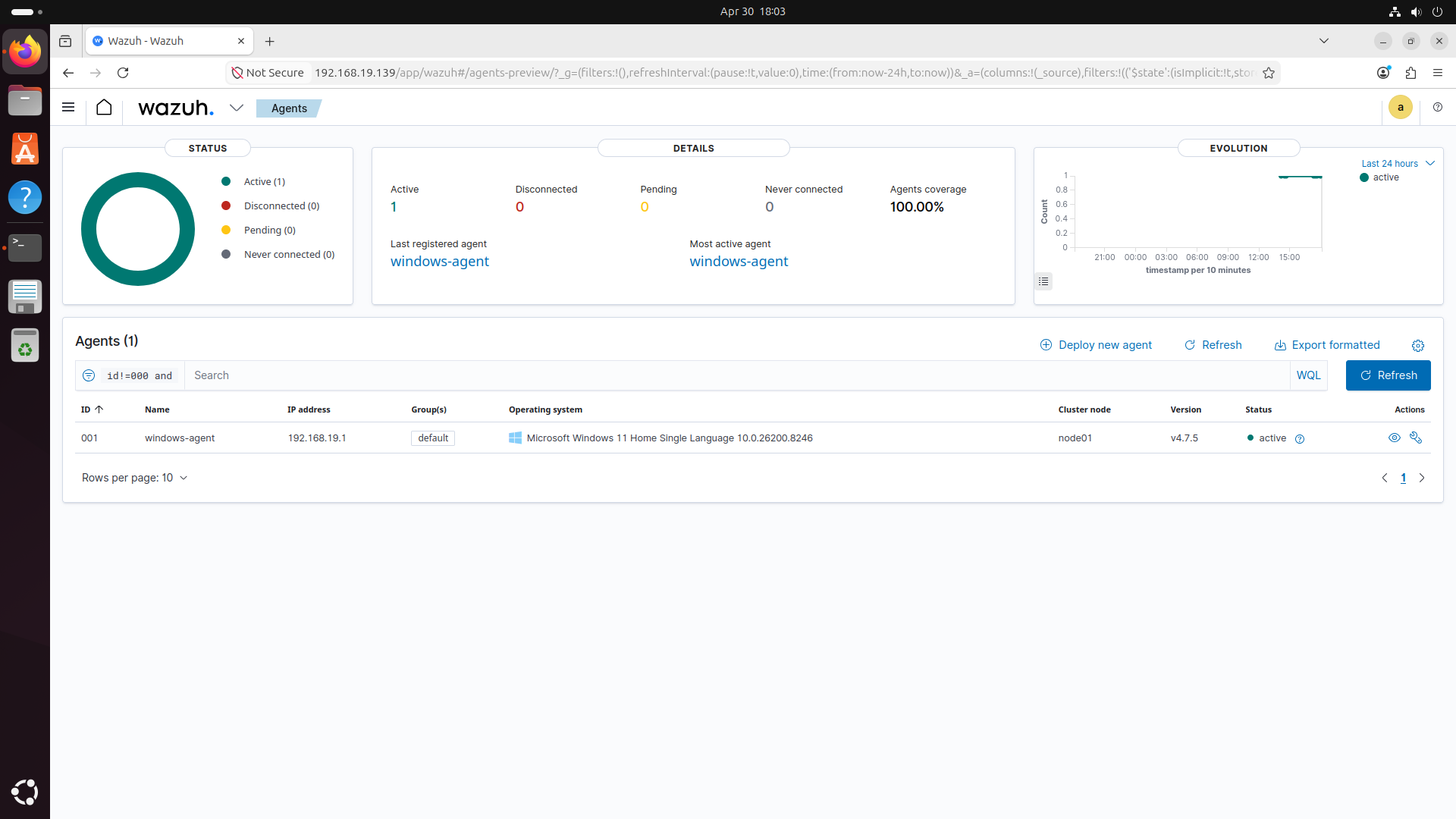Toggle Disconnected (0) legend item

270,206
